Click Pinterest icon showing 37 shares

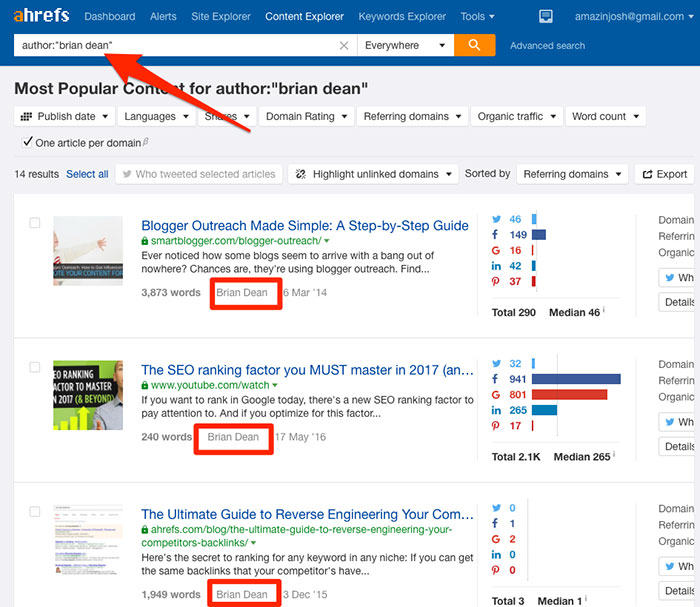pos(496,282)
